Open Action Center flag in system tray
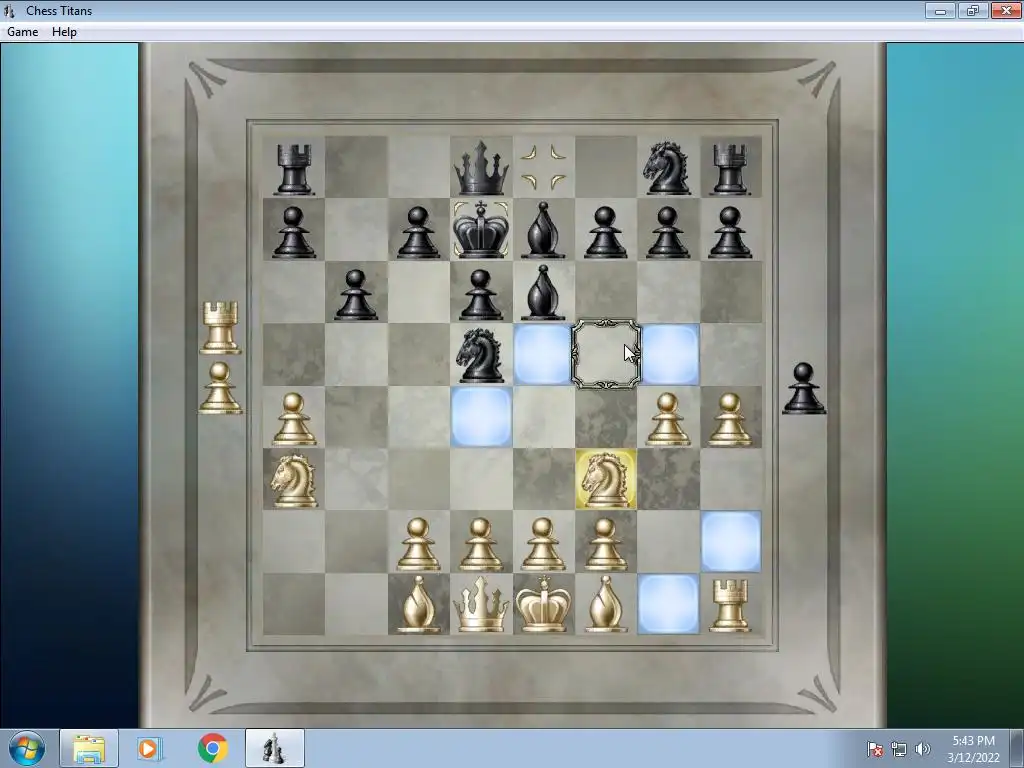 click(x=875, y=749)
